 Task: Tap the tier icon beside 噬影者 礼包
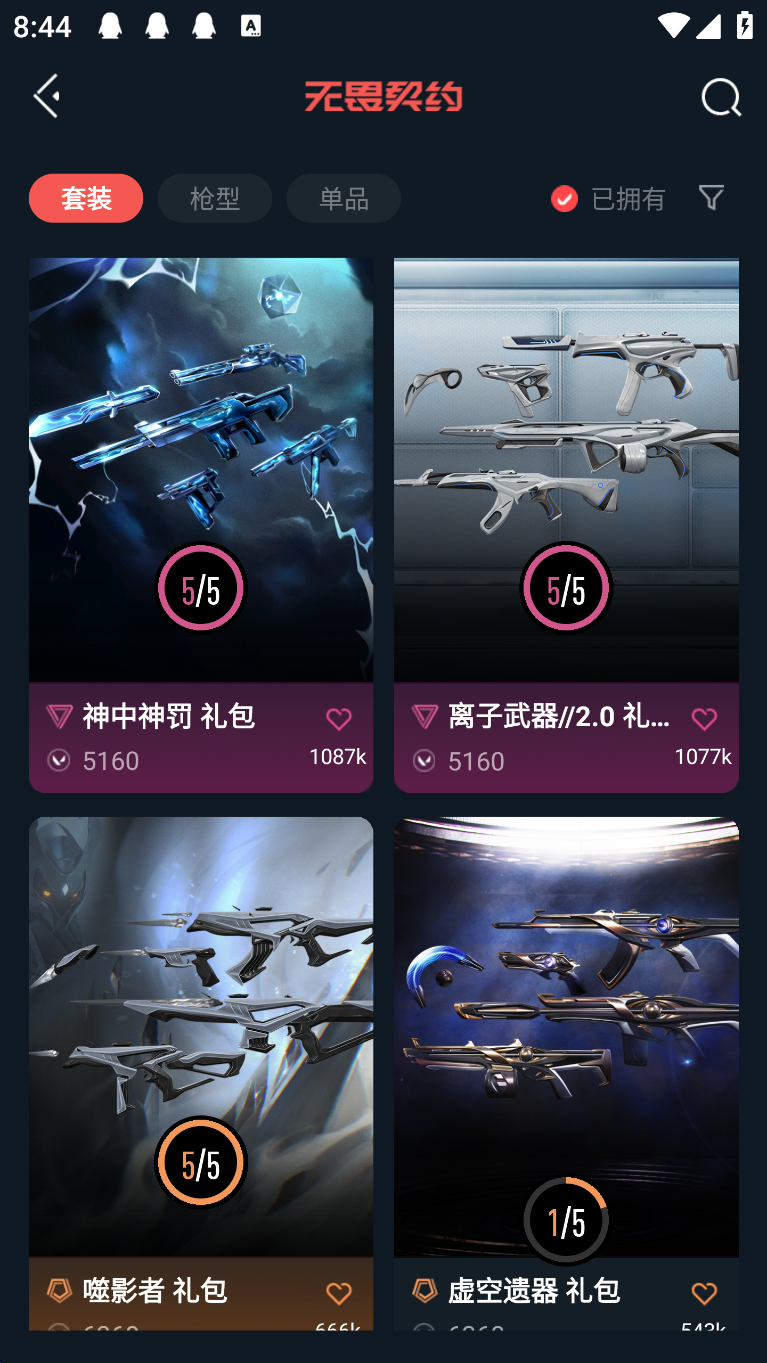click(59, 1290)
